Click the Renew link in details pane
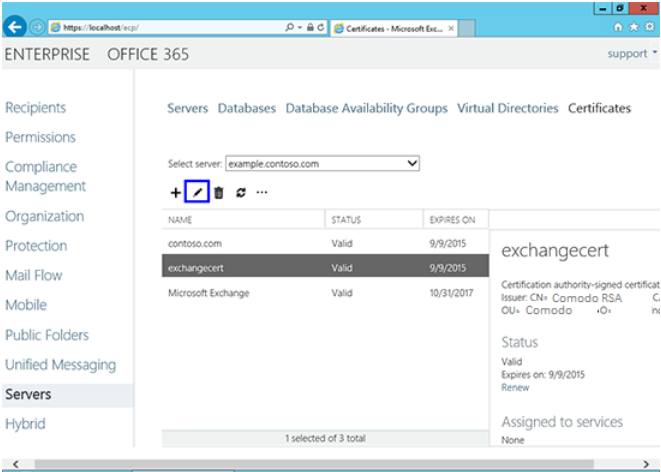661x472 pixels. point(515,388)
